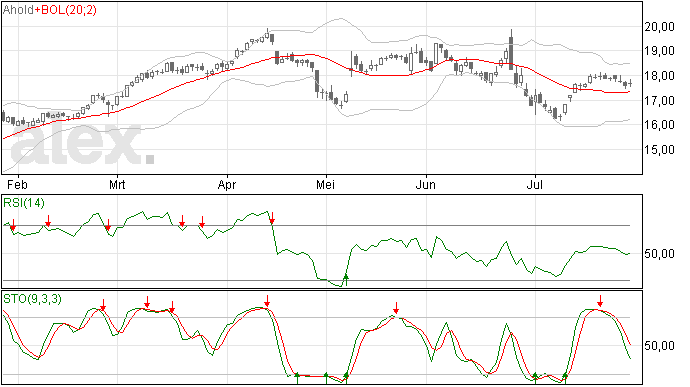Click the rightmost red sell arrow in STO panel
Screen dimensions: 690x387
[600, 301]
